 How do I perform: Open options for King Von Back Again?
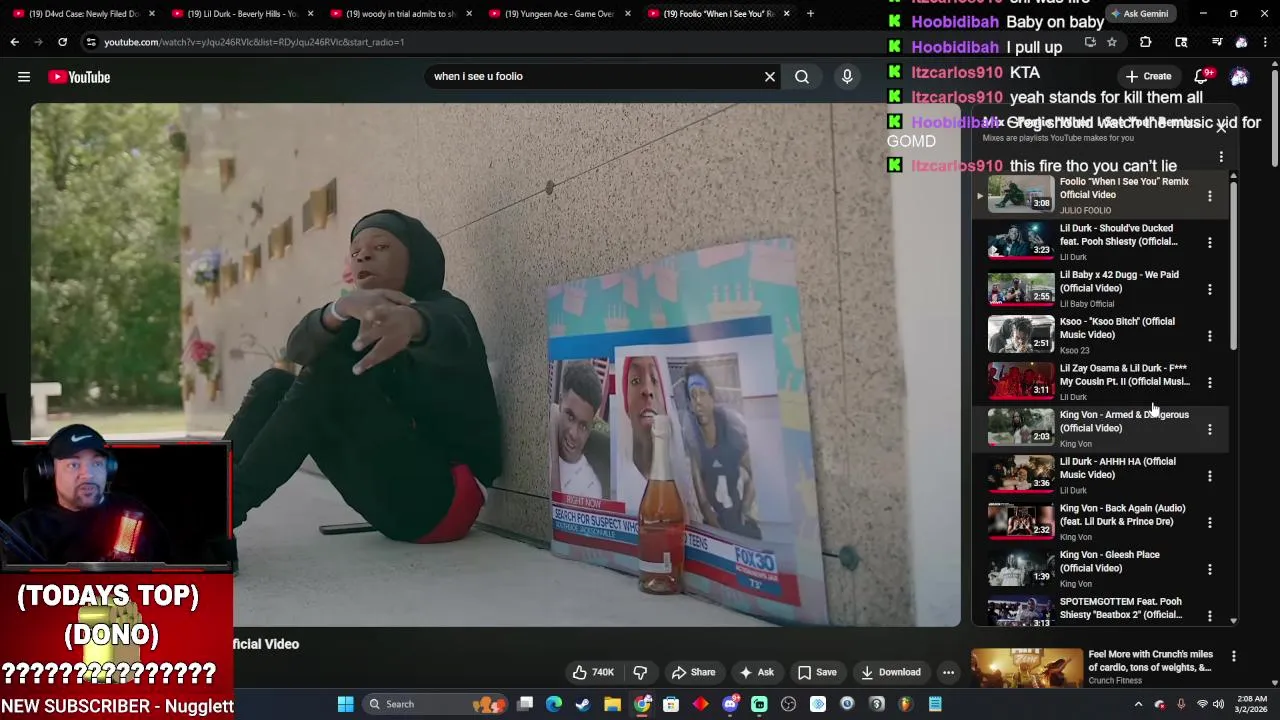pos(1209,523)
